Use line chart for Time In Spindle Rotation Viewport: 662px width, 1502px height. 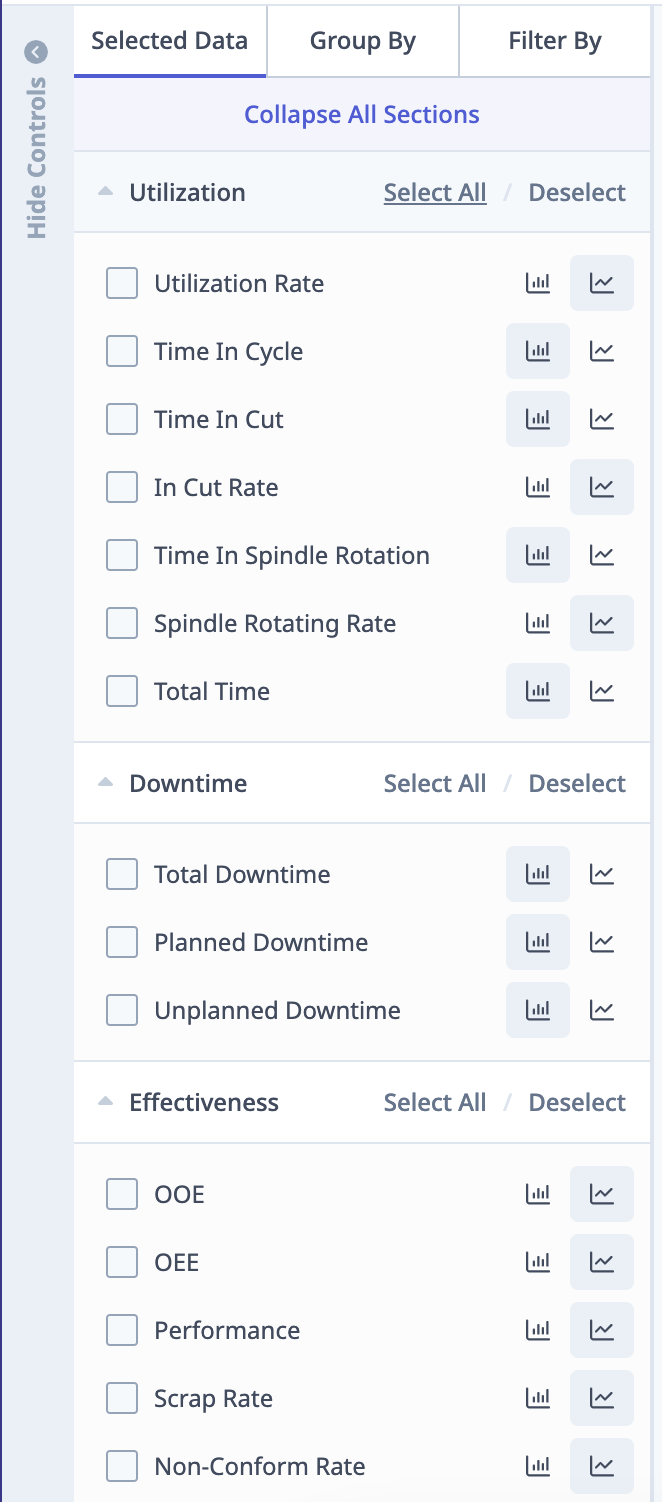602,555
